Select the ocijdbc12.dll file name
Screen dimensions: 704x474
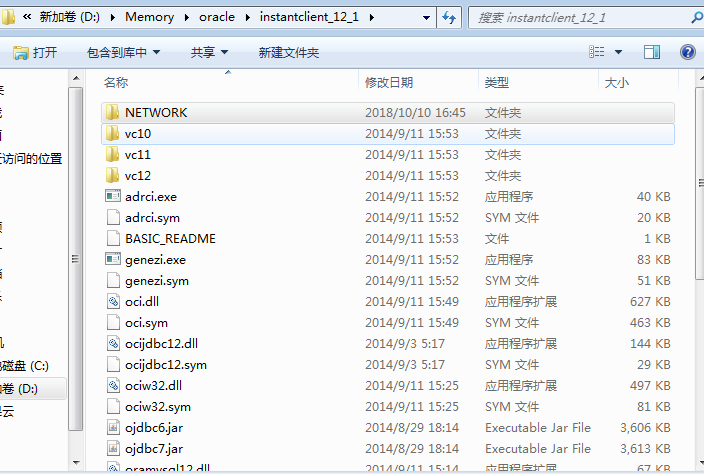tap(161, 344)
